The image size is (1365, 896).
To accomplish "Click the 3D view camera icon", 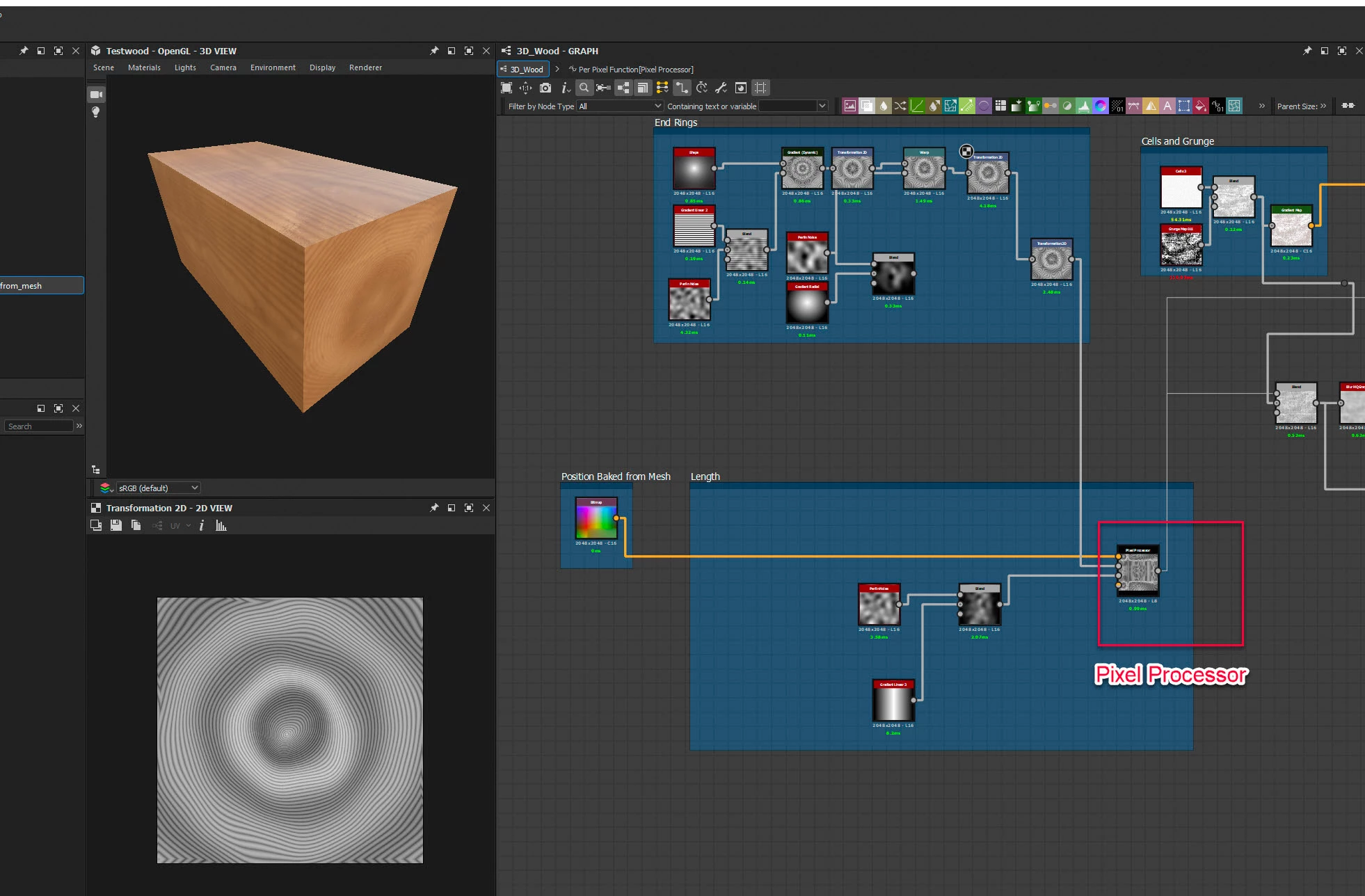I will [x=96, y=95].
